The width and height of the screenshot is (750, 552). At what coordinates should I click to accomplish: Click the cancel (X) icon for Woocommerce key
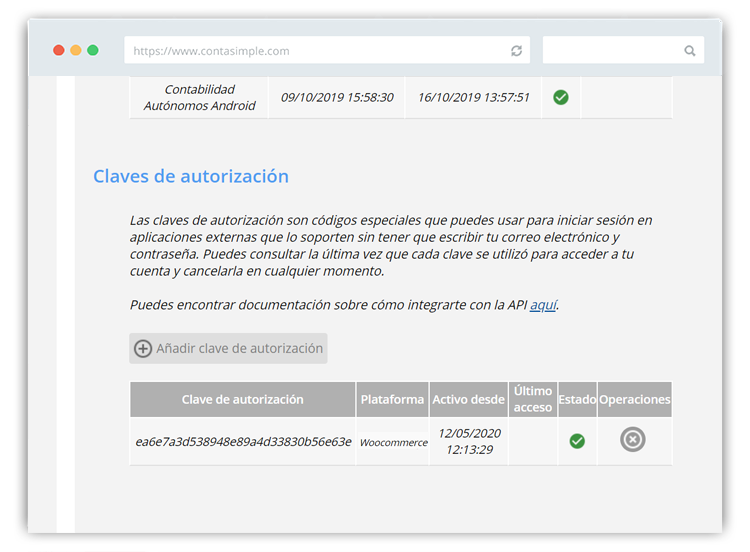633,440
